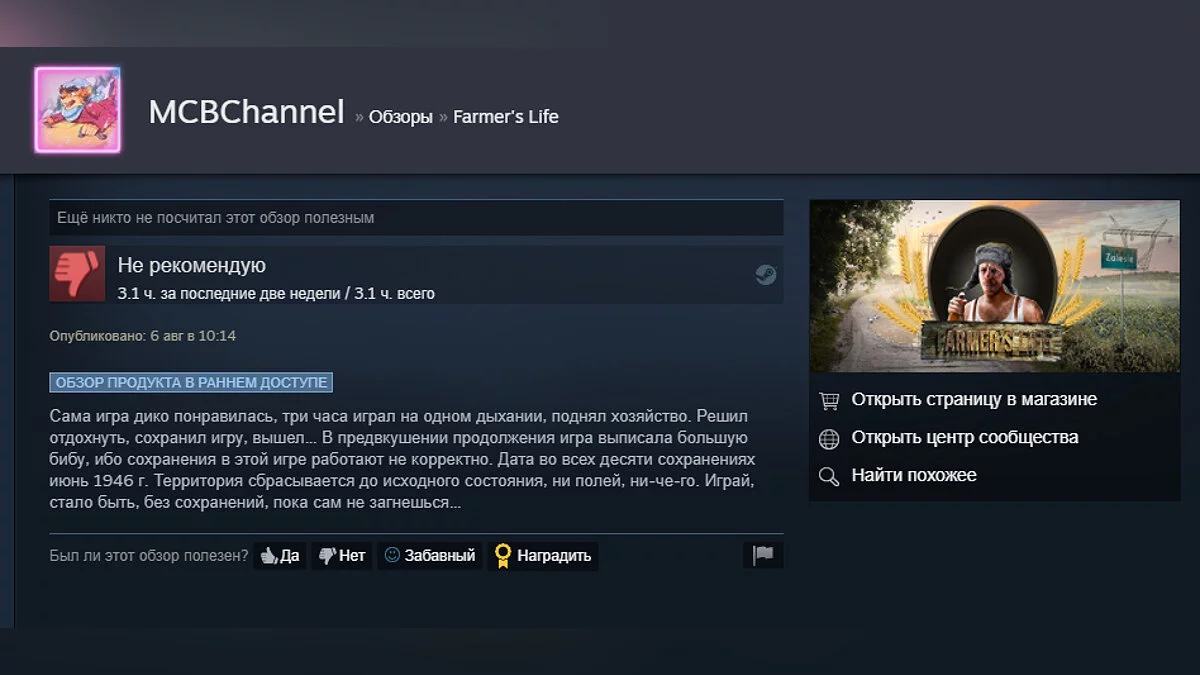Click the red thumbs-down recommendation icon
The width and height of the screenshot is (1200, 675).
[77, 274]
